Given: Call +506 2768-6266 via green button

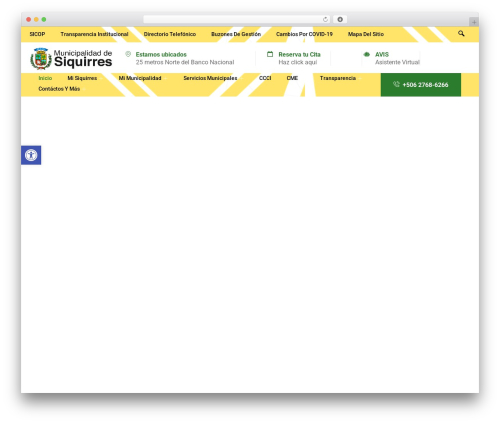Looking at the screenshot, I should [x=421, y=85].
